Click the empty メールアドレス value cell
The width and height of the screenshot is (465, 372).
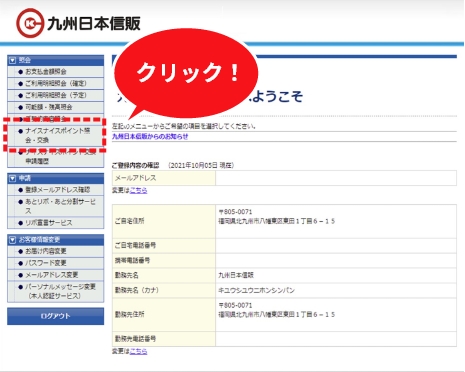(336, 178)
